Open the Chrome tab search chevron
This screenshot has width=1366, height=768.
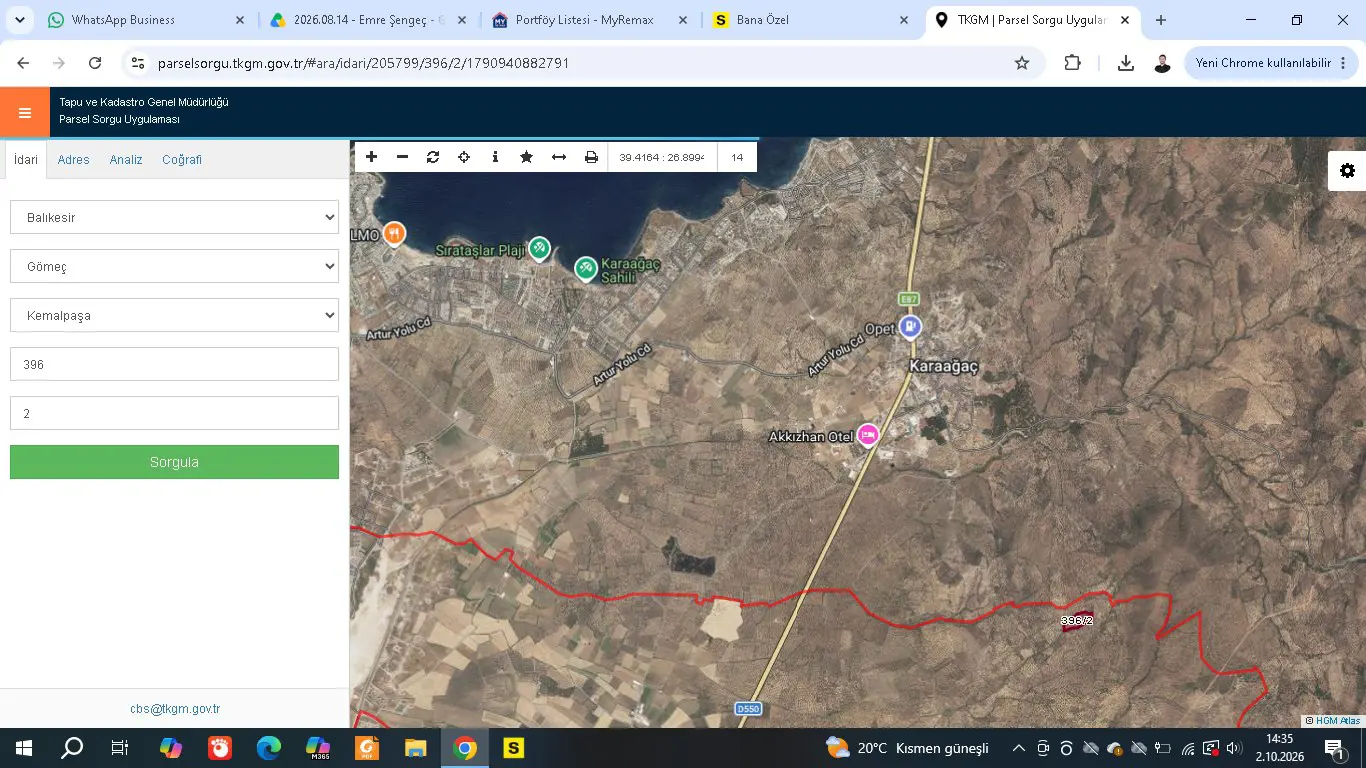pyautogui.click(x=19, y=20)
